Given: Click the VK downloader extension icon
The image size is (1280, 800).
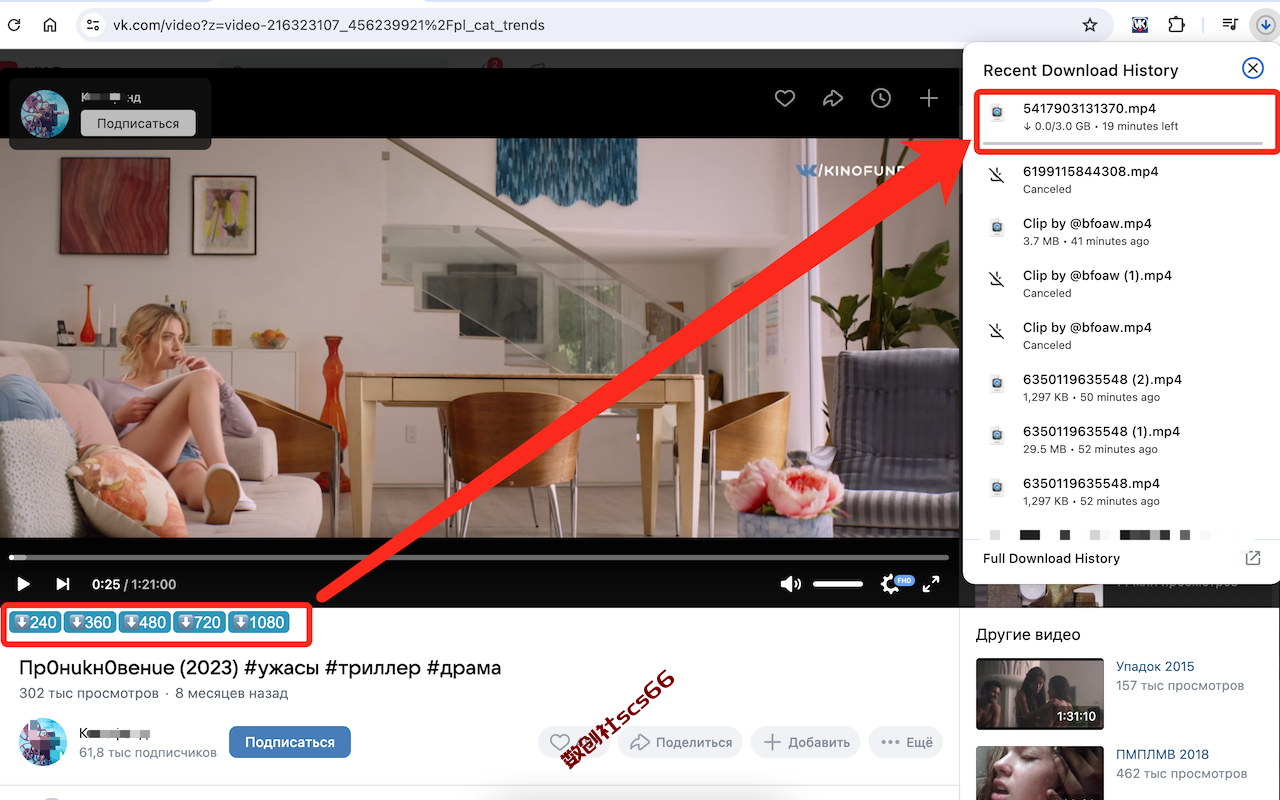Looking at the screenshot, I should tap(1140, 25).
